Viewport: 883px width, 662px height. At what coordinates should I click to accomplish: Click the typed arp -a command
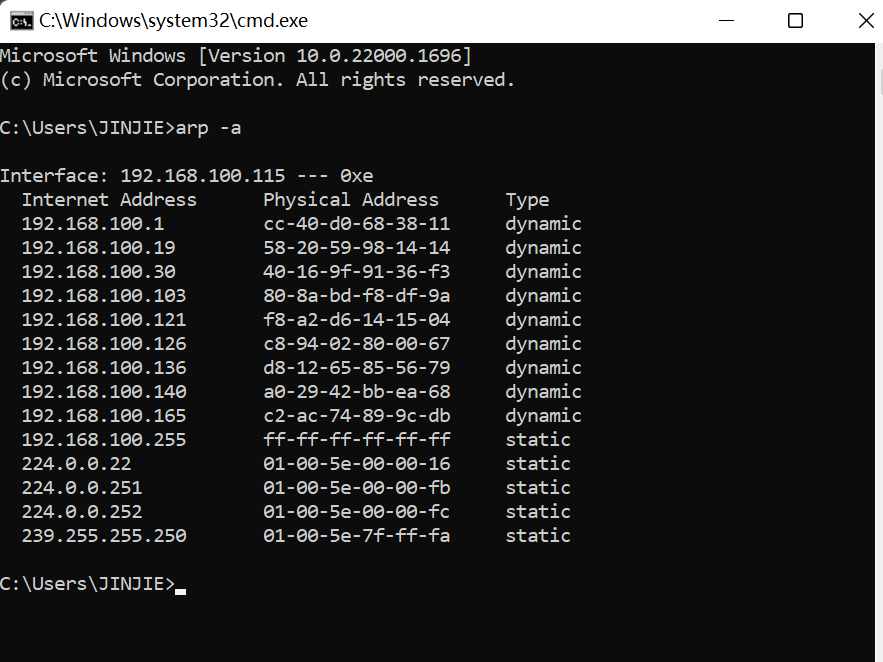pyautogui.click(x=208, y=128)
